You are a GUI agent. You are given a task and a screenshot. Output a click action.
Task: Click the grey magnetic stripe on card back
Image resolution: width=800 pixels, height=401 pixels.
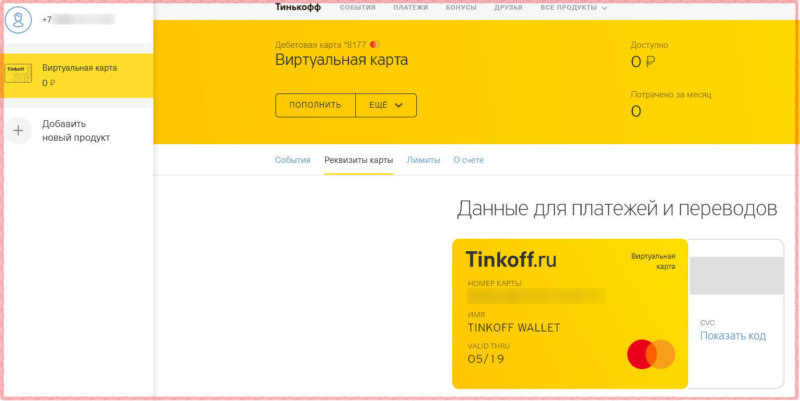click(736, 275)
